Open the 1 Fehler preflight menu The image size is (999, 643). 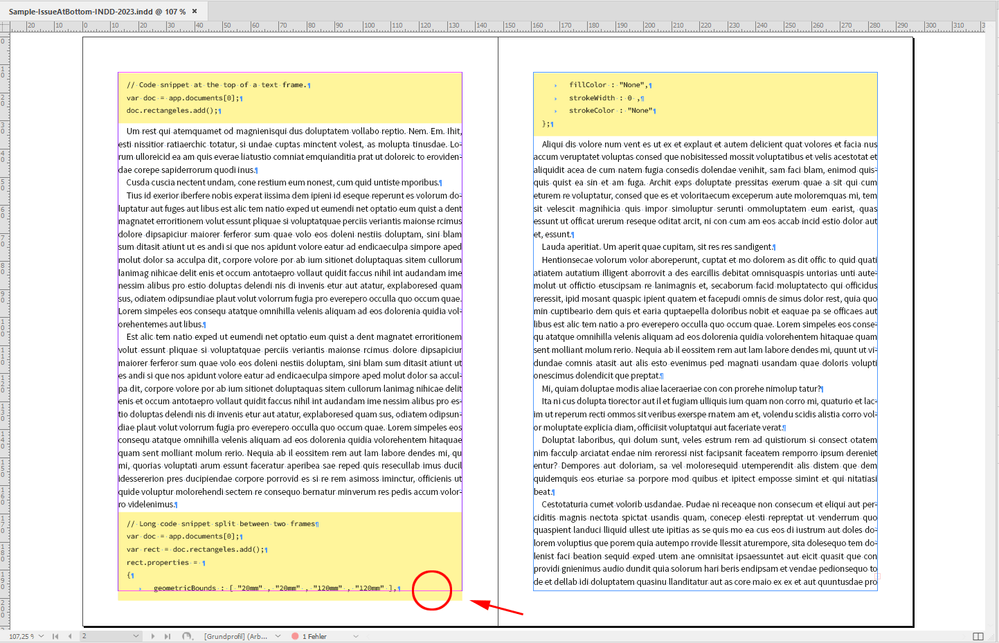(x=314, y=636)
